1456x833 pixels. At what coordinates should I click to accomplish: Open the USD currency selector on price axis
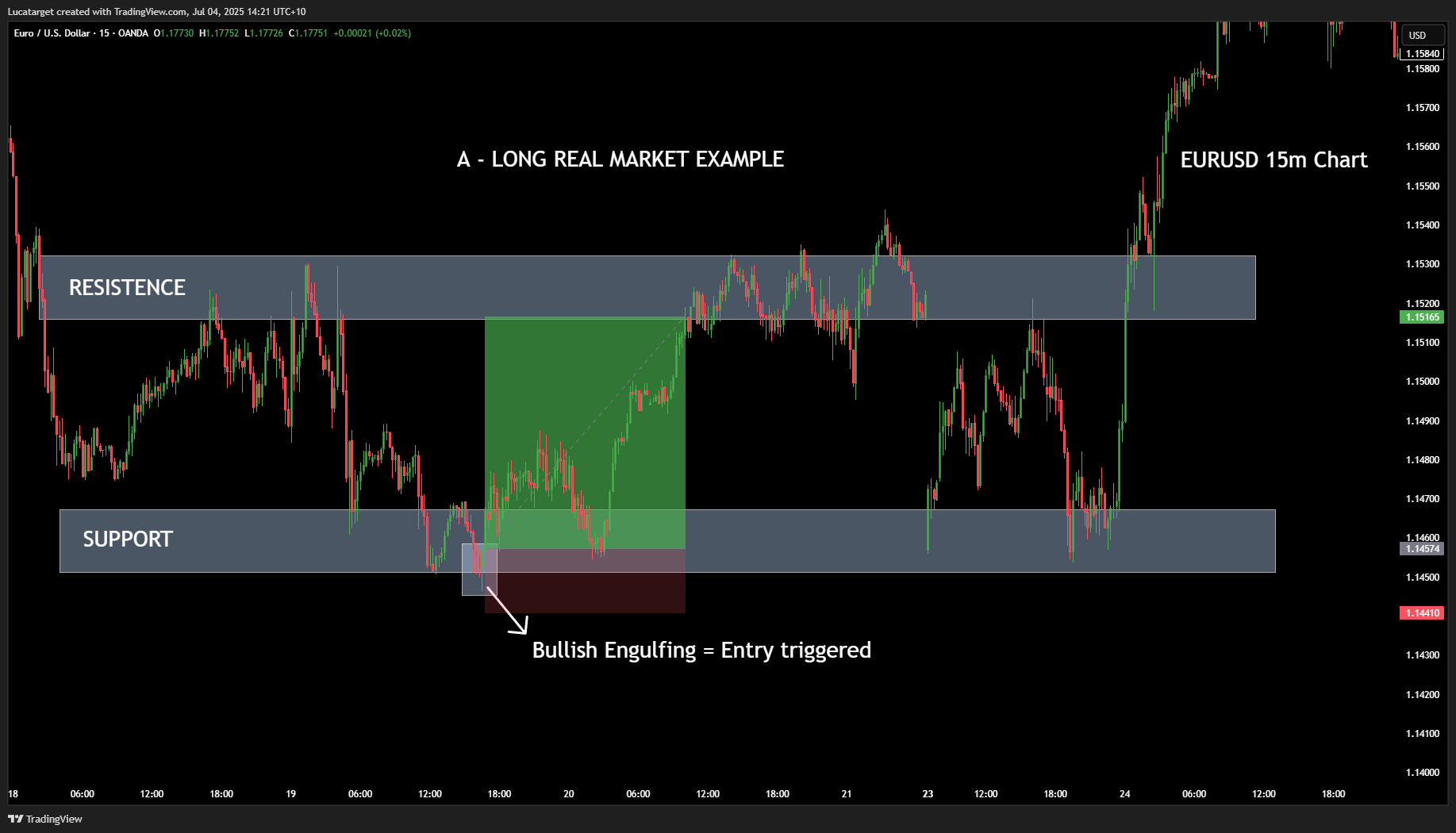click(1417, 35)
